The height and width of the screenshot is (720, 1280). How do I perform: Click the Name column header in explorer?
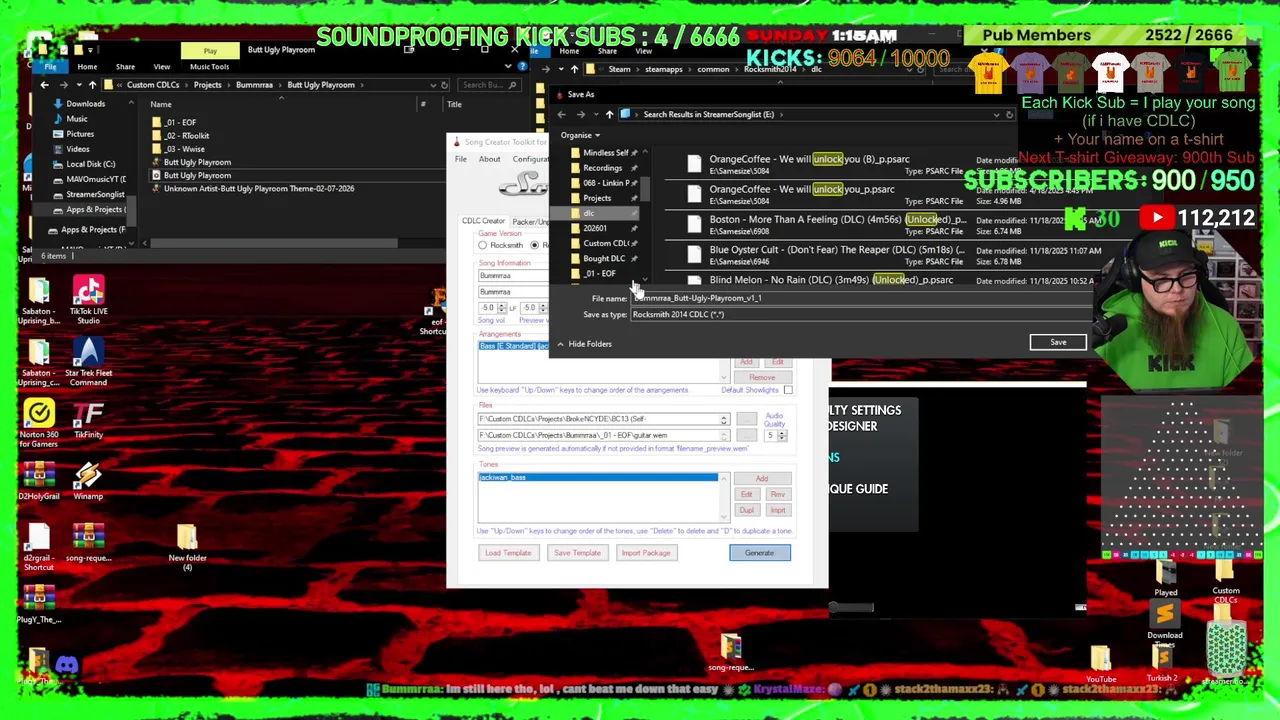[161, 104]
